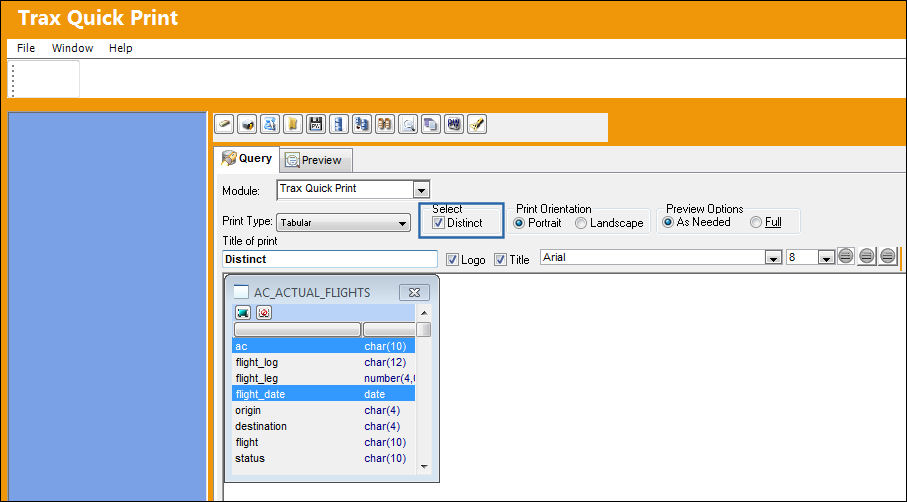Click the brown binoculars toolbar icon
The width and height of the screenshot is (907, 502).
click(x=385, y=124)
